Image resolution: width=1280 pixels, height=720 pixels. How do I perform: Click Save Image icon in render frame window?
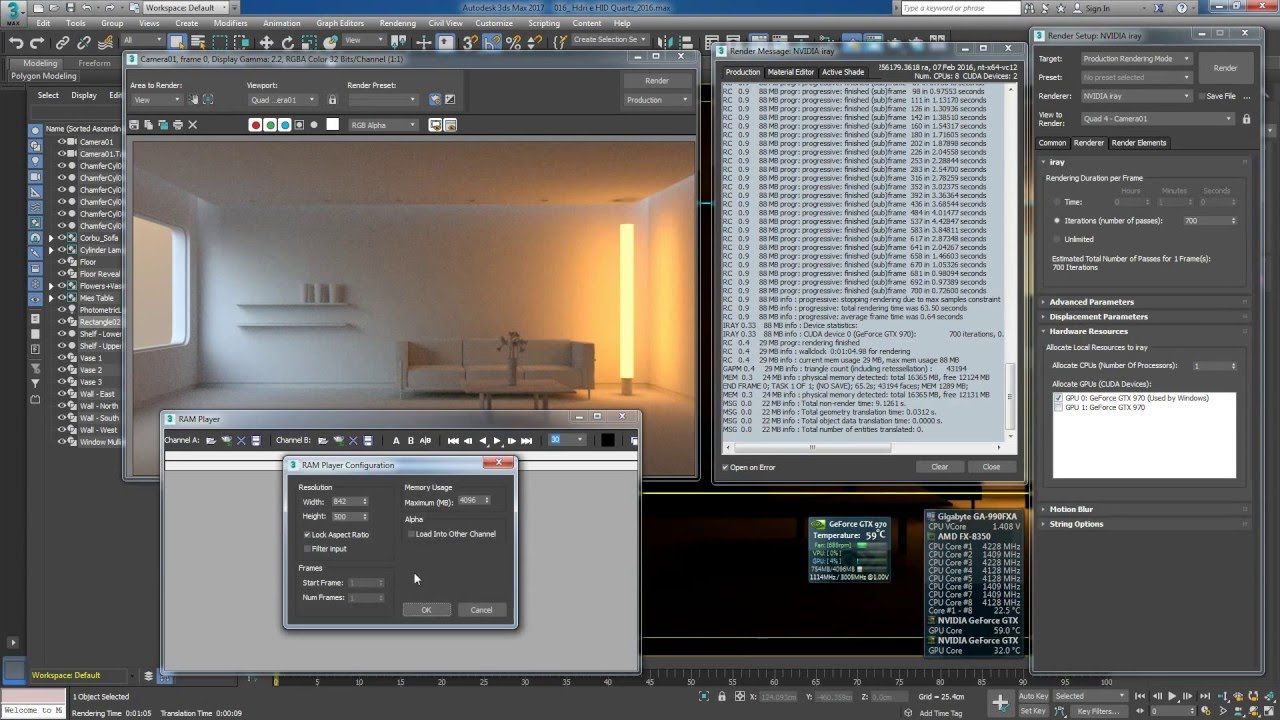134,125
